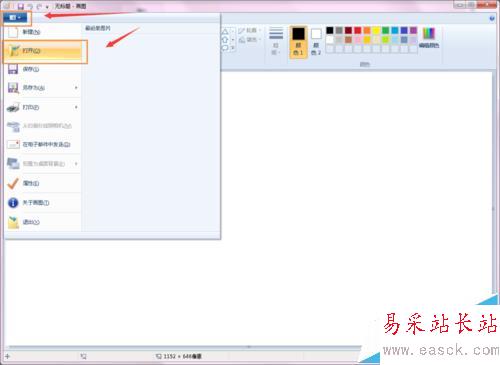
Task: Pick the gold swatch in second row
Action: (367, 40)
